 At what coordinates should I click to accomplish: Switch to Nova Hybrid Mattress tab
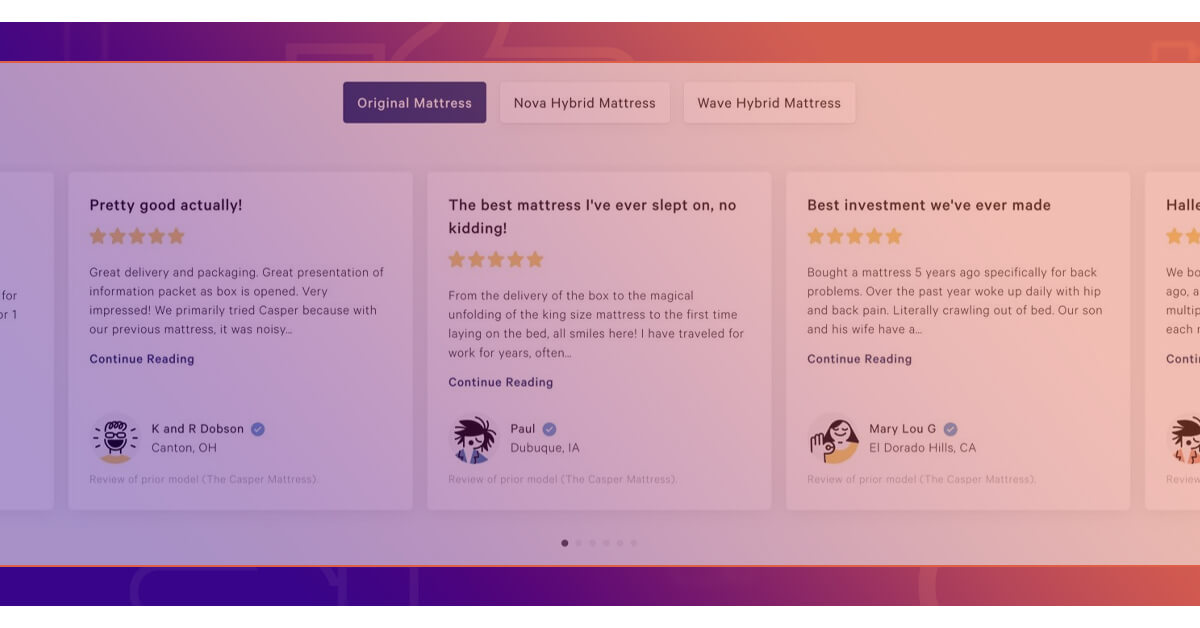click(585, 103)
